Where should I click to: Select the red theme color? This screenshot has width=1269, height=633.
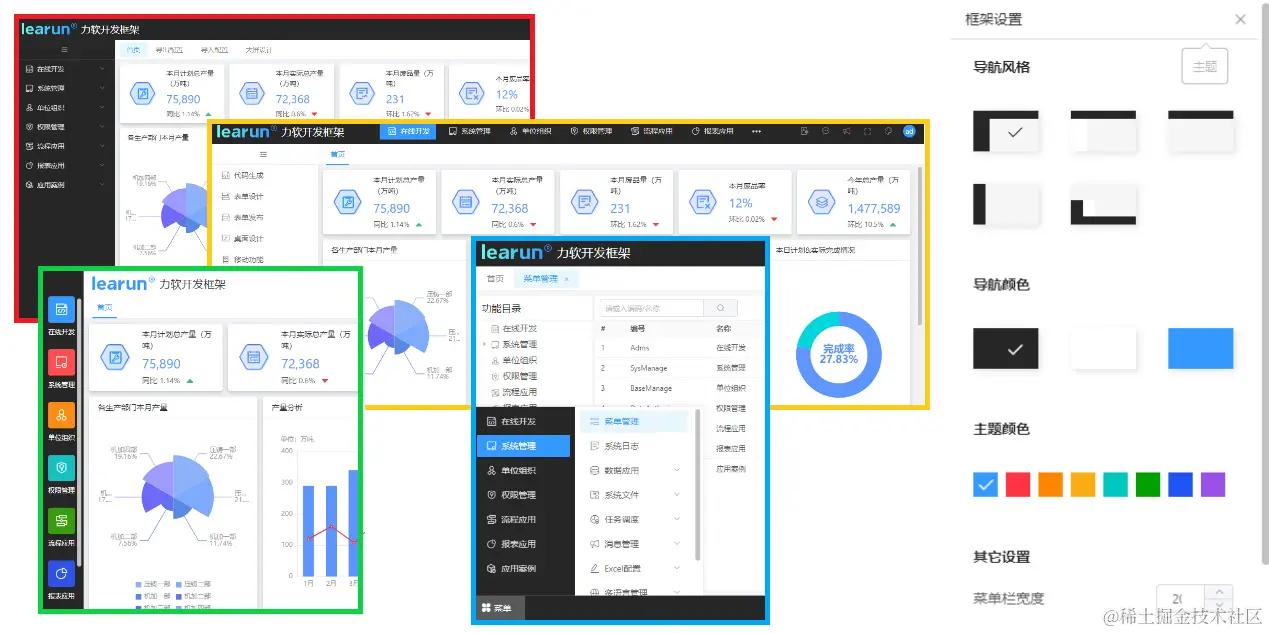point(1018,485)
